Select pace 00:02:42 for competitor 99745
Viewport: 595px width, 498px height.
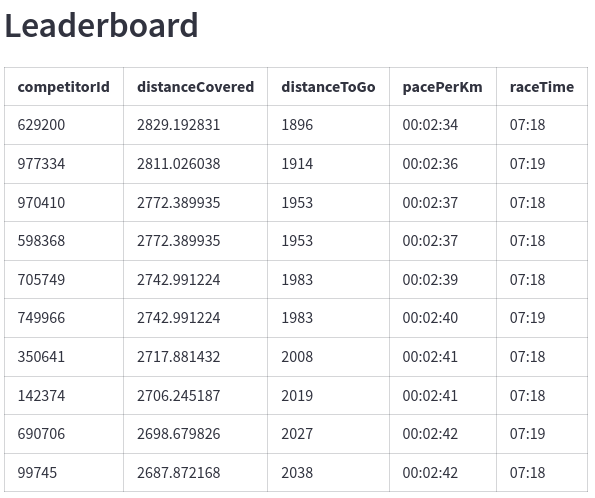click(430, 473)
